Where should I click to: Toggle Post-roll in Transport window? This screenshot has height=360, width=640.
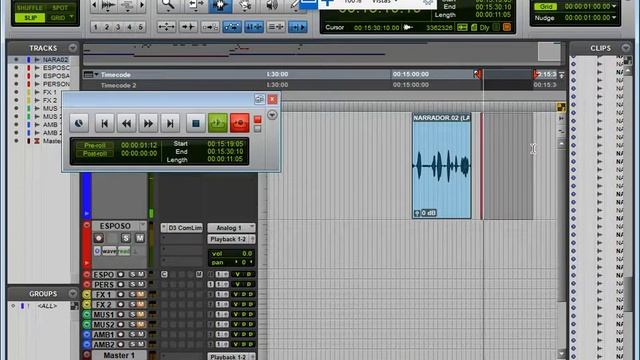point(95,153)
